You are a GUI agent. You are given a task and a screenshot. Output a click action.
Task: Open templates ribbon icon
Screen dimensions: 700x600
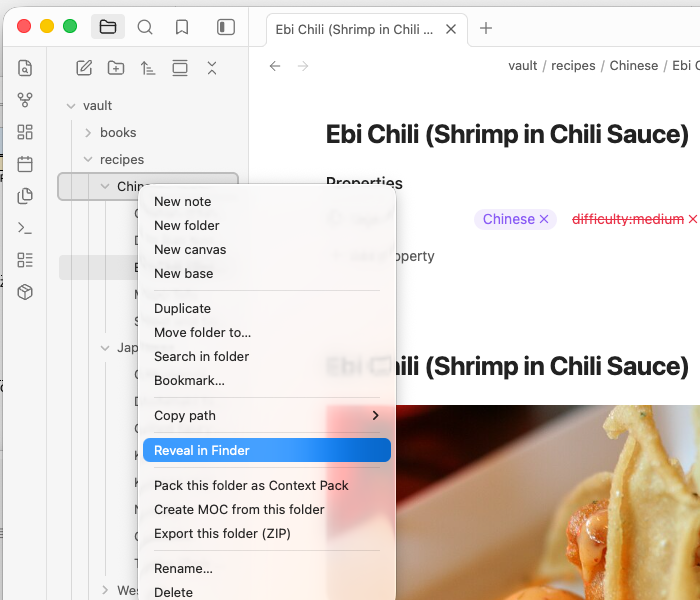coord(25,196)
